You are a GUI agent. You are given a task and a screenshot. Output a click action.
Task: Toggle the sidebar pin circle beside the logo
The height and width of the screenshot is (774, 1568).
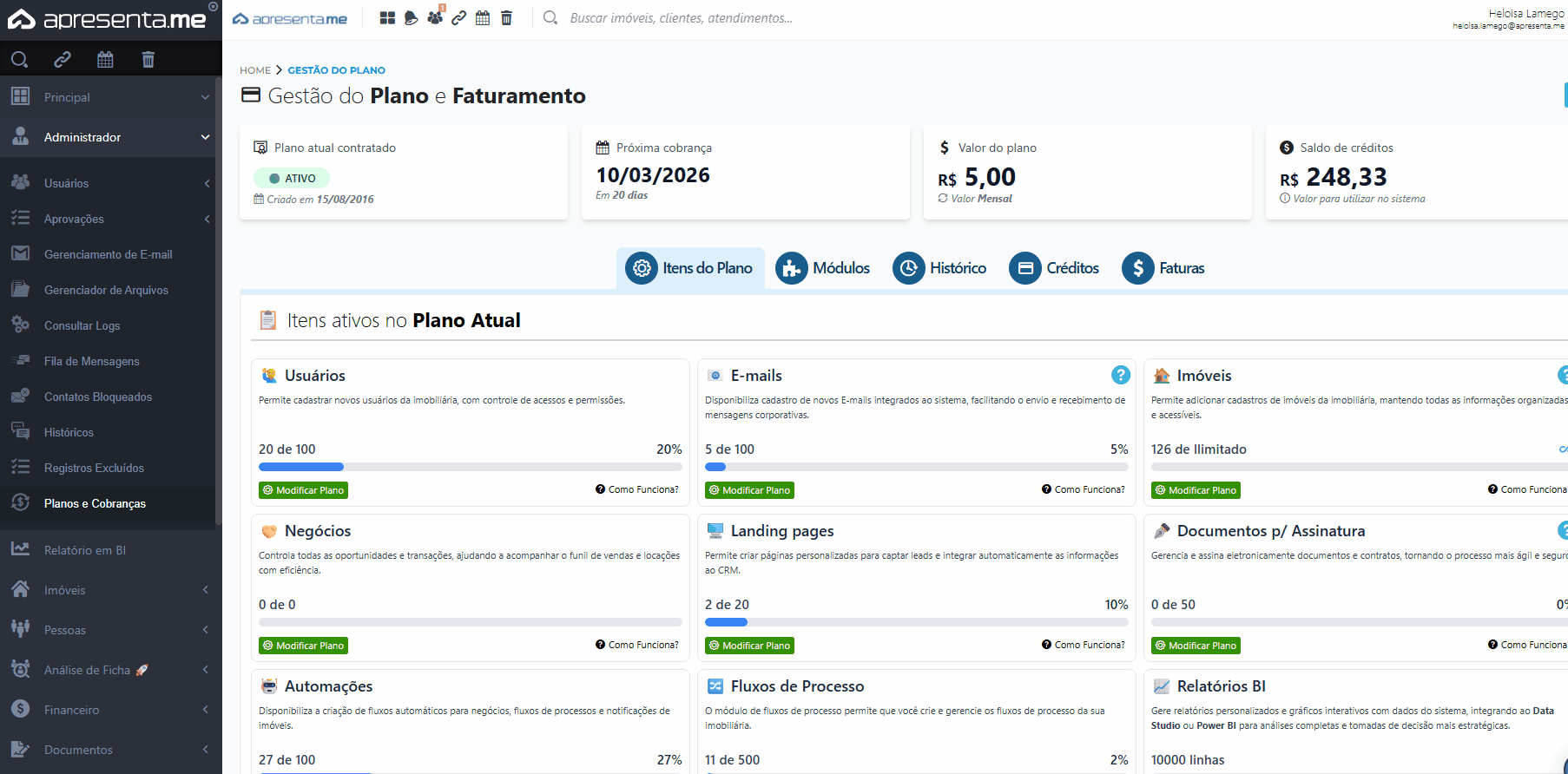click(x=213, y=7)
